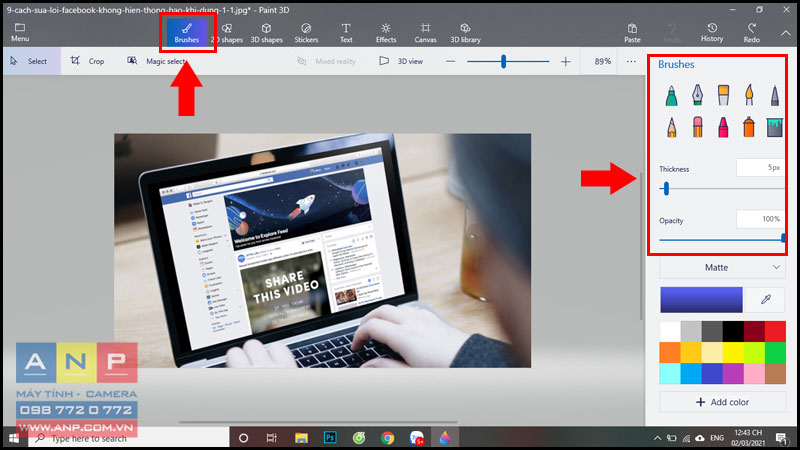800x450 pixels.
Task: Activate the Magic select tool
Action: click(x=156, y=61)
